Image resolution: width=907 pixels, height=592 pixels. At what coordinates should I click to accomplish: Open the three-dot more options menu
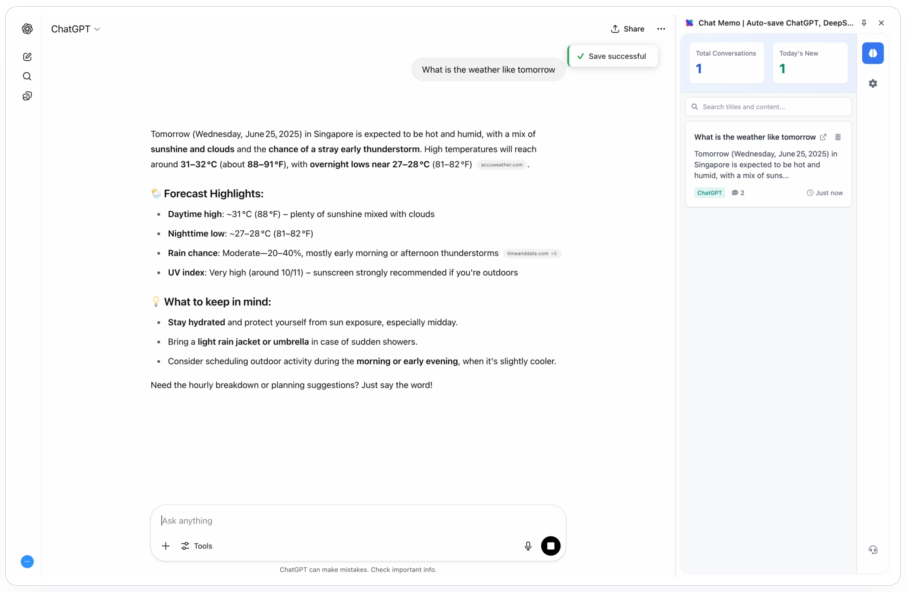click(x=661, y=29)
